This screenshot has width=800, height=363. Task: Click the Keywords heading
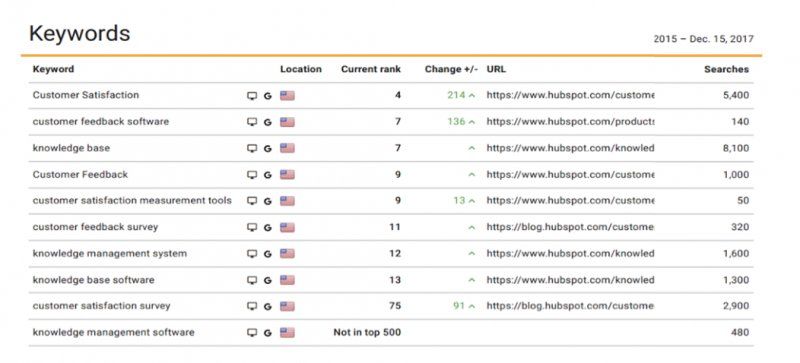tap(80, 34)
